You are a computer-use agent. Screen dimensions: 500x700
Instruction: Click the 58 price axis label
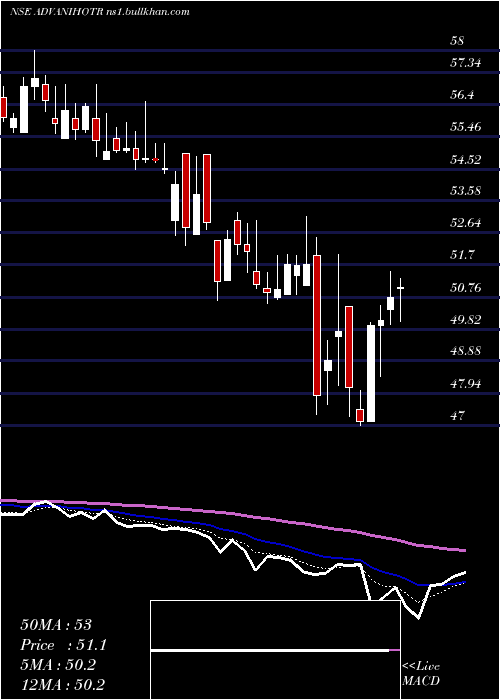(458, 41)
